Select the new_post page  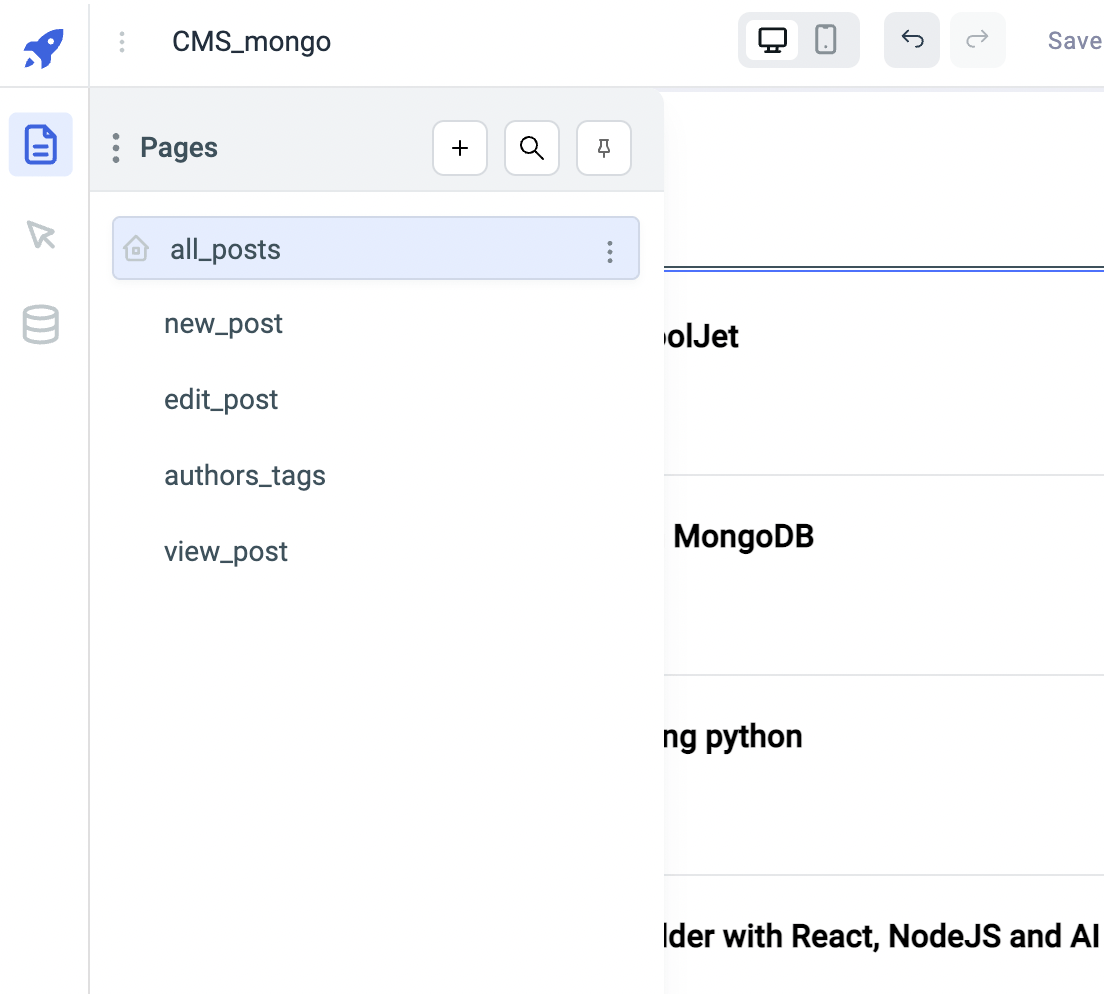[223, 324]
